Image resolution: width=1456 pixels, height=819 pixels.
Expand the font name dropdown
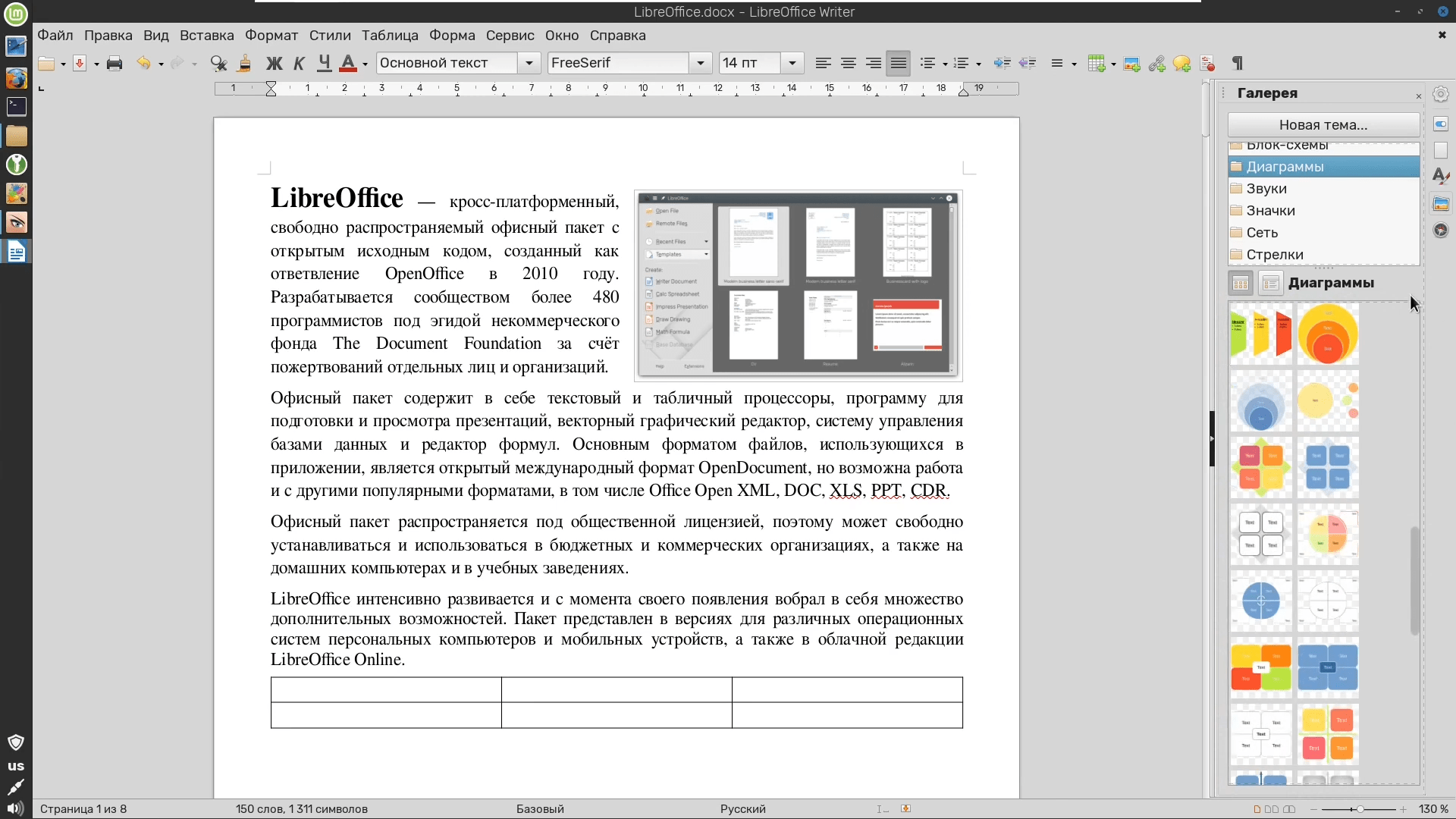701,63
